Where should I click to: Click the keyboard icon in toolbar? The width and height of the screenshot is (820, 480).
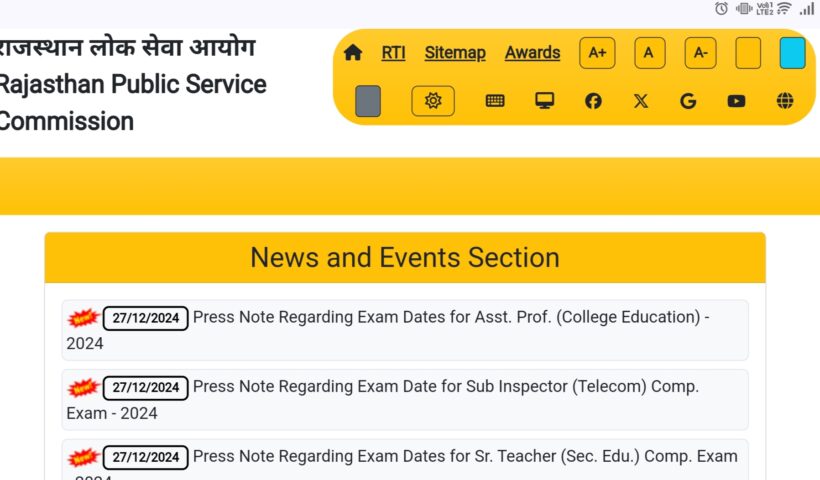point(495,101)
